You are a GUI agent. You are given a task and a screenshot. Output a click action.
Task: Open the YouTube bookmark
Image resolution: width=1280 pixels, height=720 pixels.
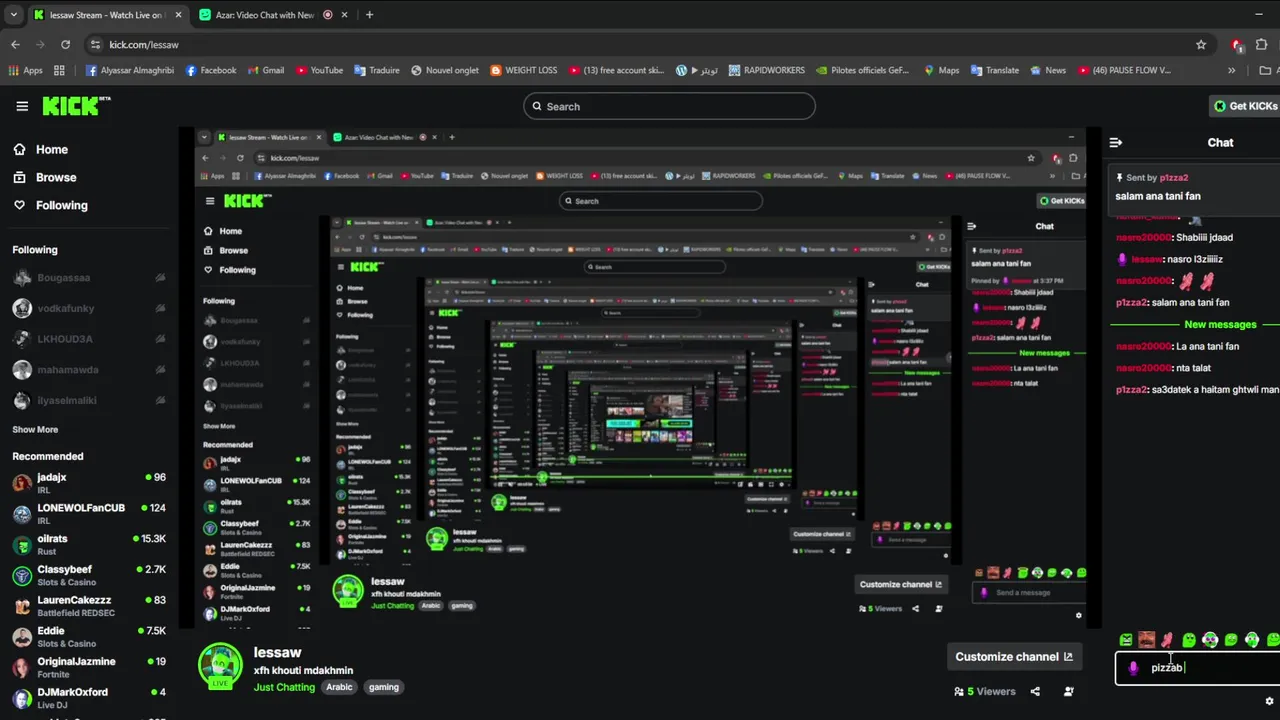coord(319,70)
